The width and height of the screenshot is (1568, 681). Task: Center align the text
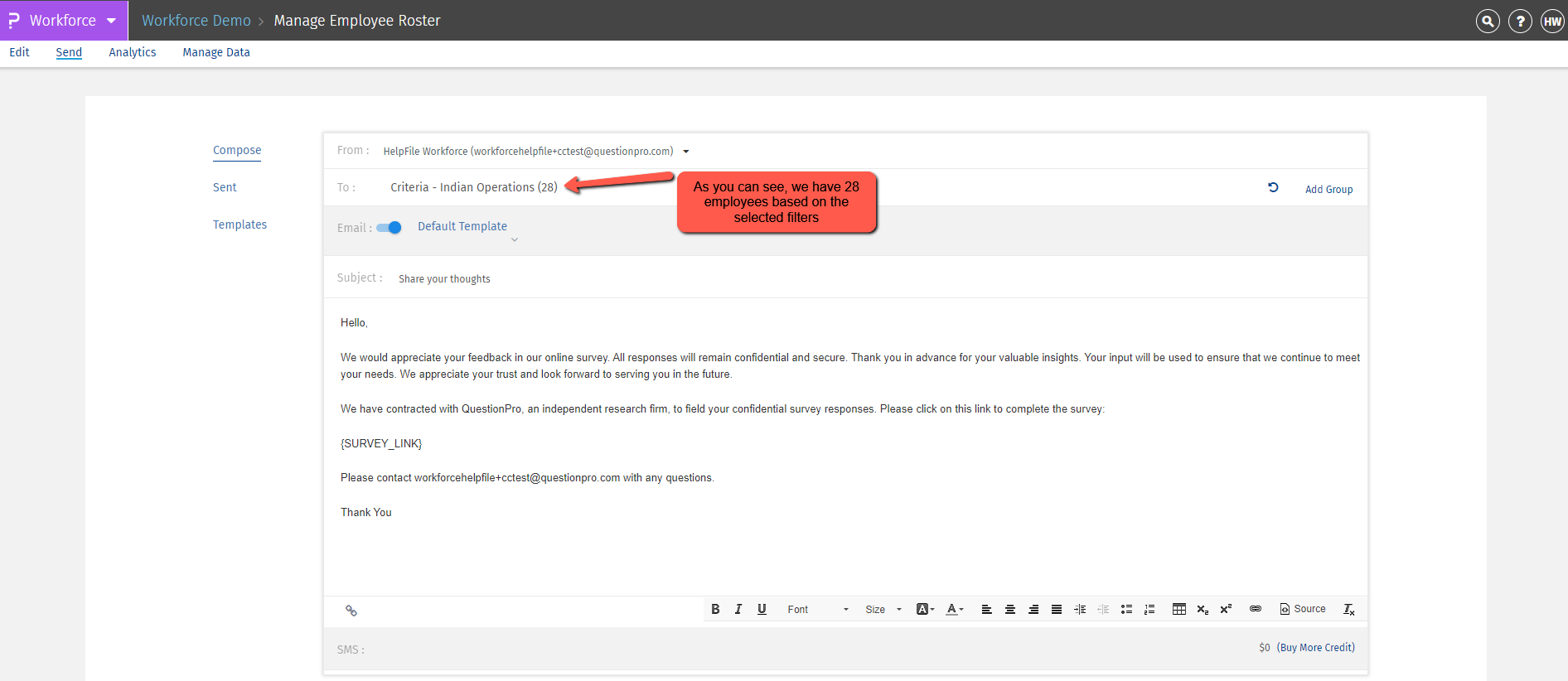[1009, 609]
